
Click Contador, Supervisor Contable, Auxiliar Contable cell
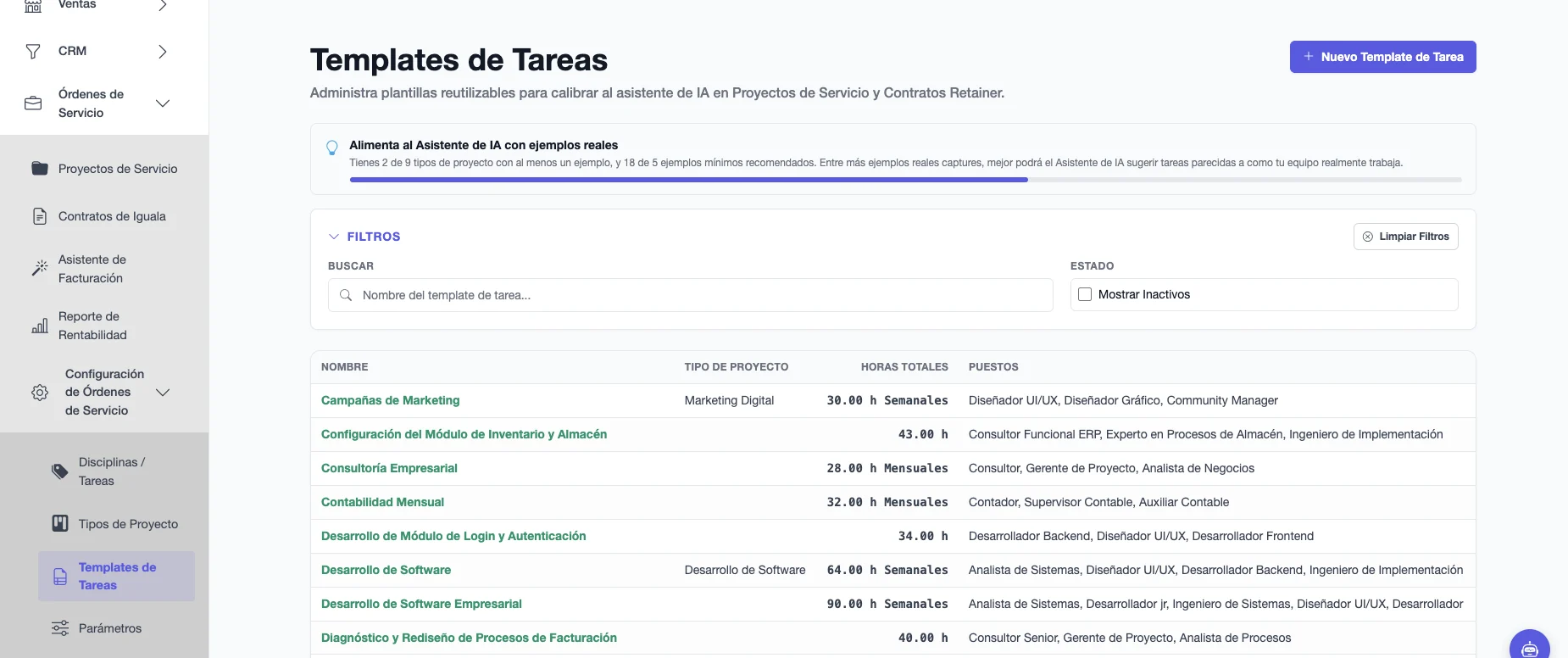click(x=1098, y=502)
